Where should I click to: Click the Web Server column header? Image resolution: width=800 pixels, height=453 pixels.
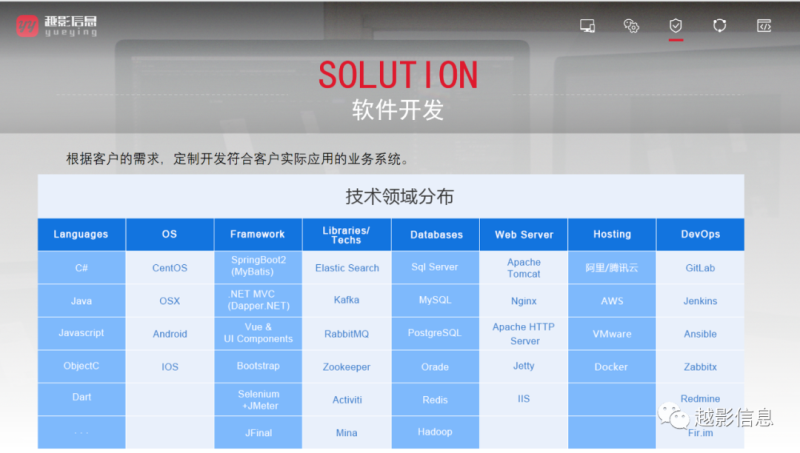523,234
